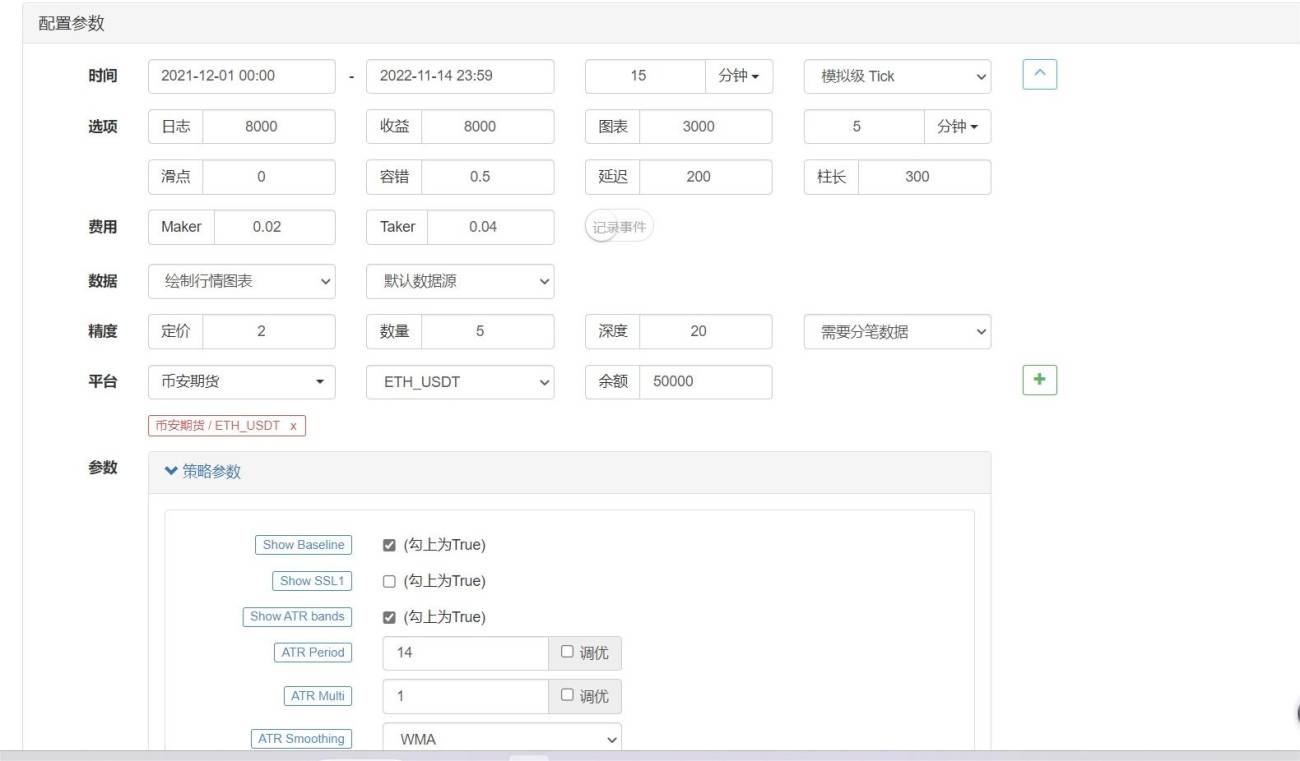Toggle the Show Baseline checkbox
This screenshot has width=1300, height=761.
[x=389, y=545]
